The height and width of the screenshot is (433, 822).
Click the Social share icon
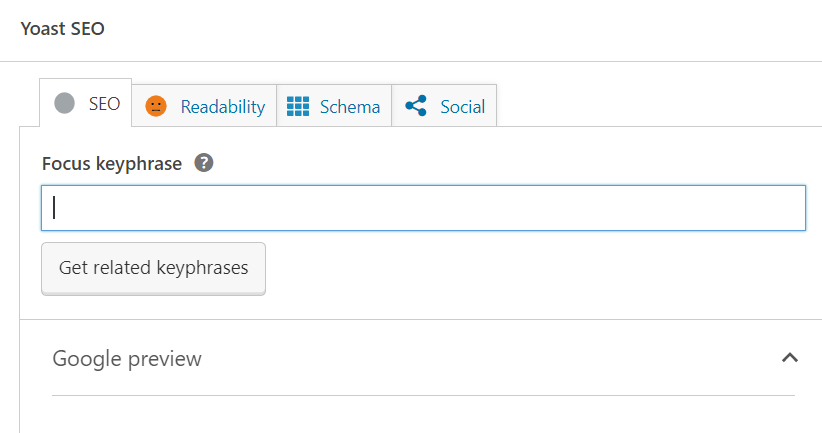tap(416, 106)
